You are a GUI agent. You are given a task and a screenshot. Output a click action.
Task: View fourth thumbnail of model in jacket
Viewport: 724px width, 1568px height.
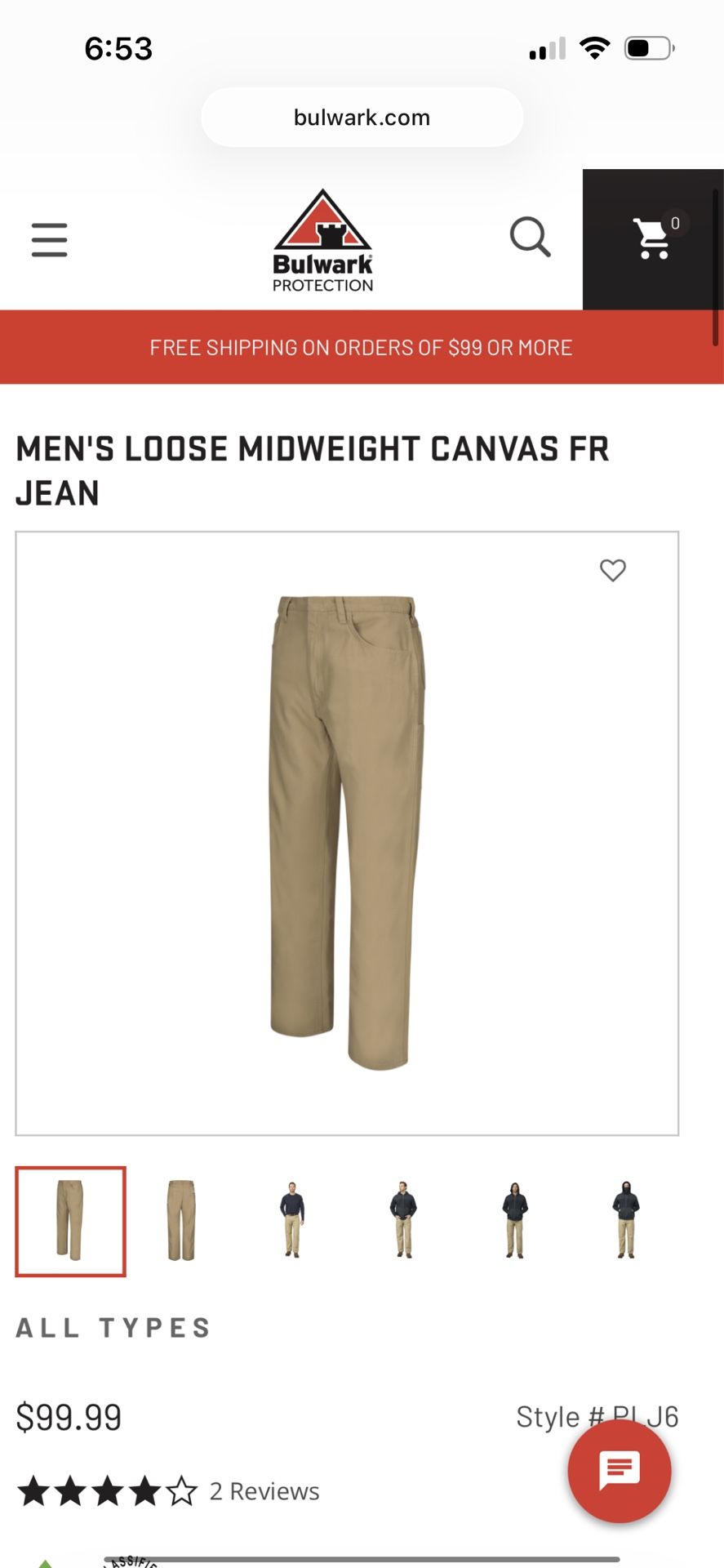click(x=403, y=1222)
